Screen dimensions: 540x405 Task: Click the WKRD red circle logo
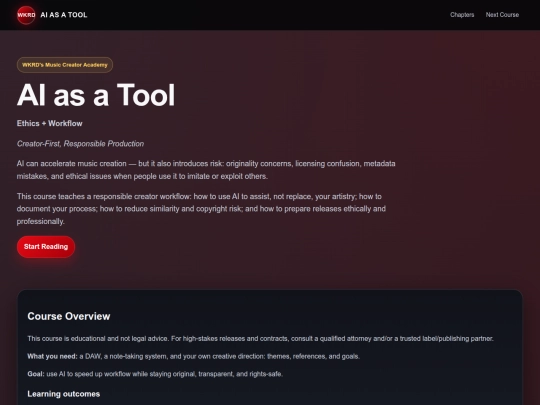(x=26, y=15)
